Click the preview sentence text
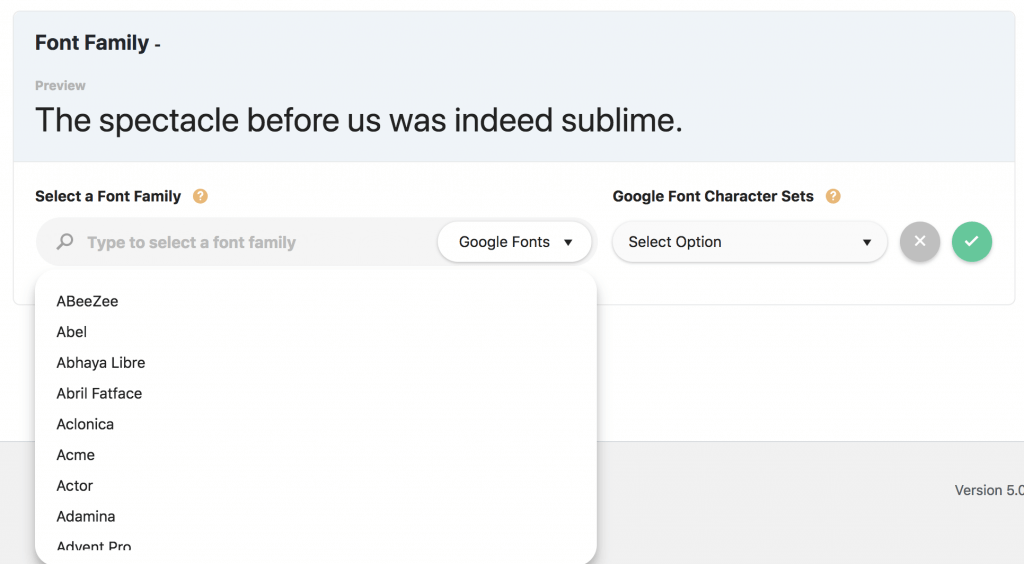 [358, 120]
